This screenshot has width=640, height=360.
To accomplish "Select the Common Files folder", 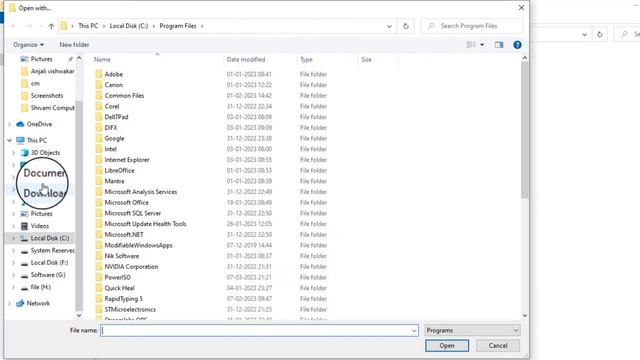I will point(124,96).
